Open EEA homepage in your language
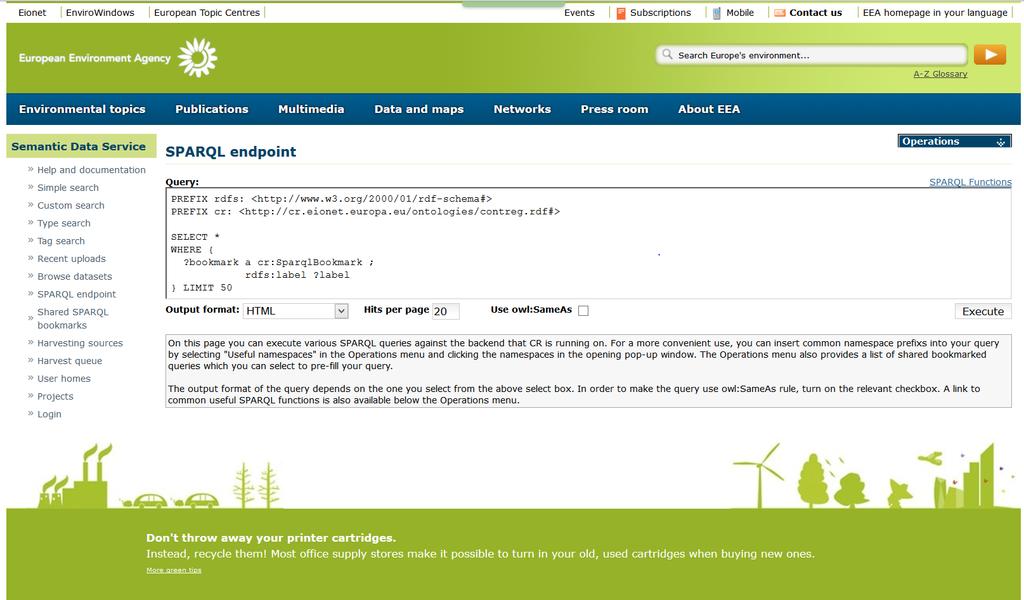This screenshot has width=1024, height=600. 935,12
